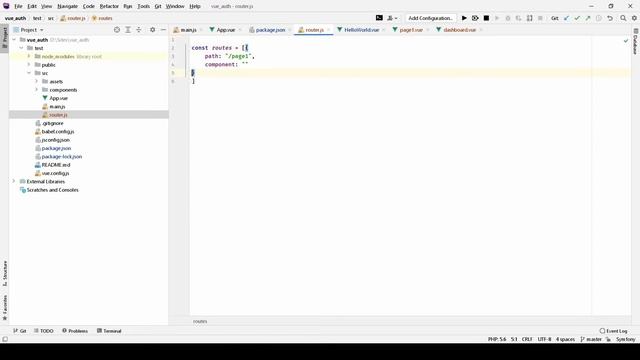Expand the node_modules folder

29,56
